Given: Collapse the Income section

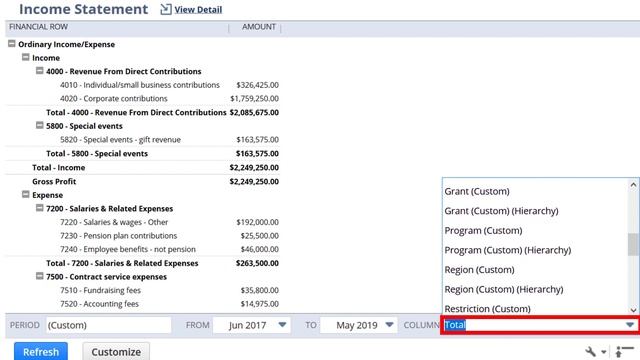Looking at the screenshot, I should [26, 57].
